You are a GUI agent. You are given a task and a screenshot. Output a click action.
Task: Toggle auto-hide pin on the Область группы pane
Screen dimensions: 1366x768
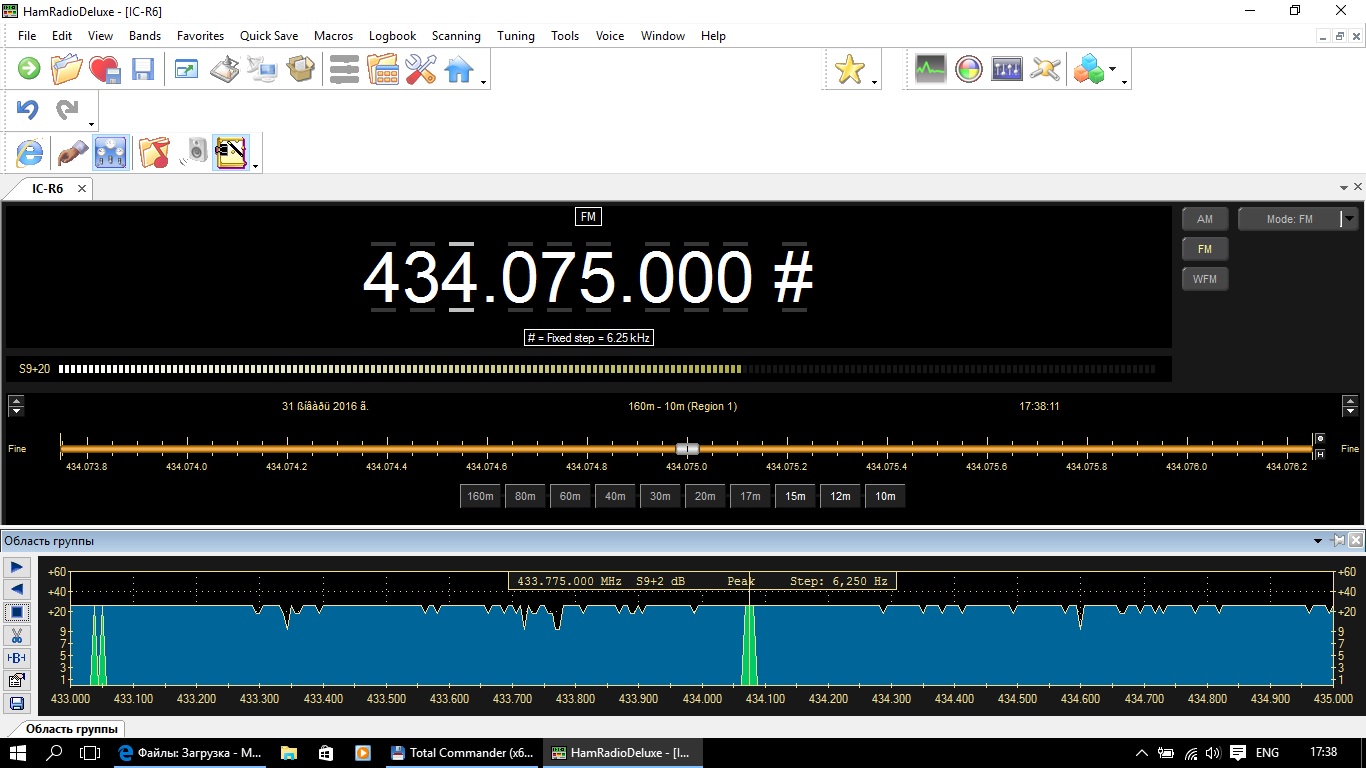1338,541
